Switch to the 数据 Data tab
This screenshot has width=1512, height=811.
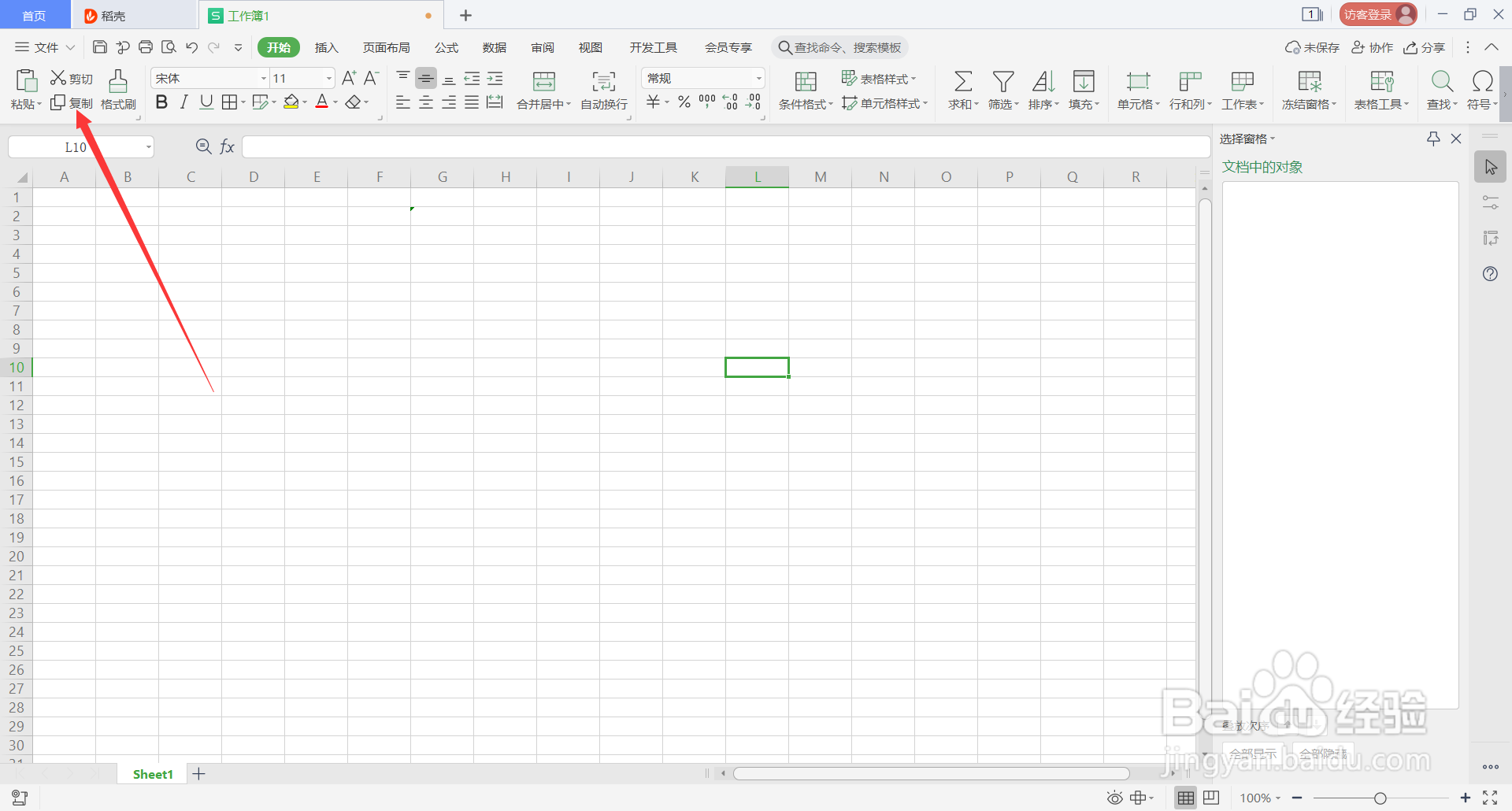(495, 48)
